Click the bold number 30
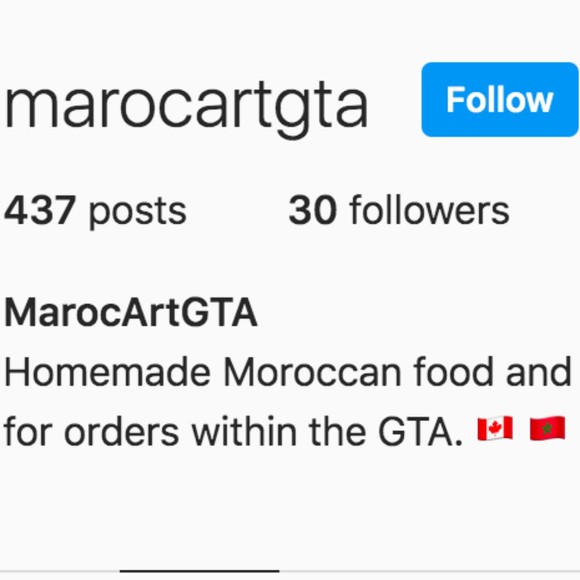Image resolution: width=580 pixels, height=580 pixels. point(313,210)
